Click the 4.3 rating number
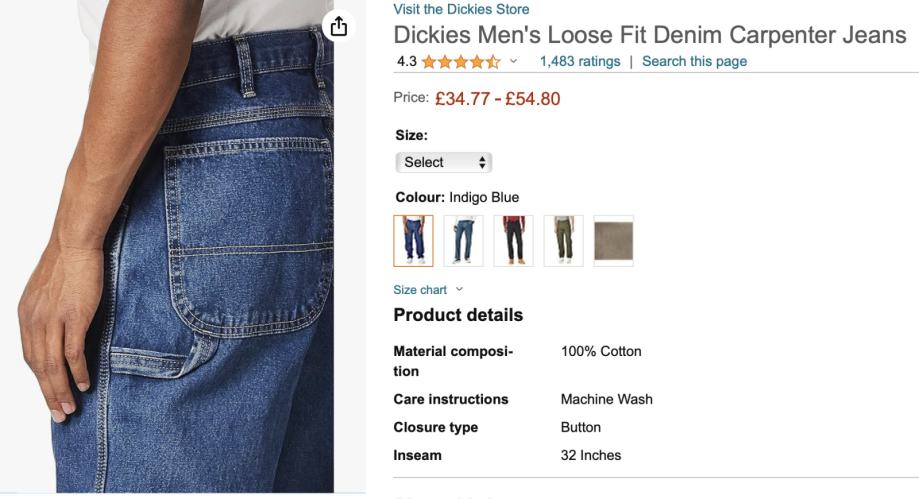This screenshot has height=499, width=919. [x=406, y=61]
